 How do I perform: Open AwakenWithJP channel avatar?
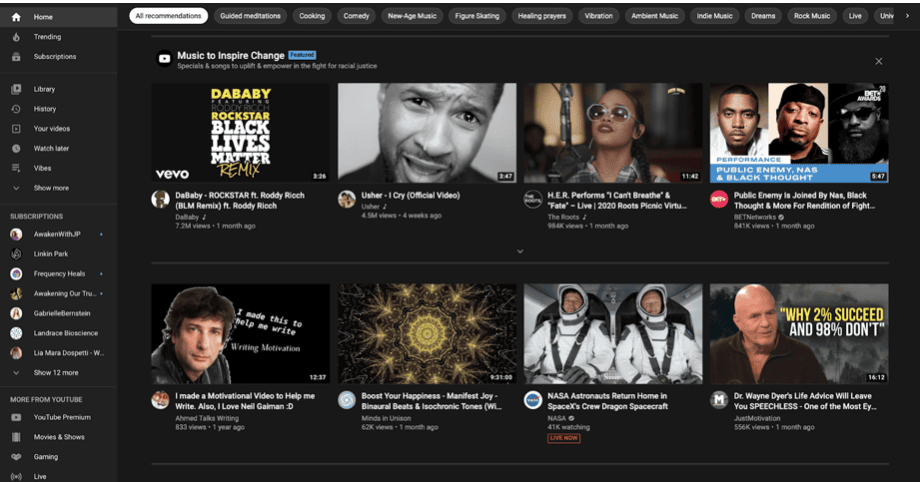[x=16, y=234]
